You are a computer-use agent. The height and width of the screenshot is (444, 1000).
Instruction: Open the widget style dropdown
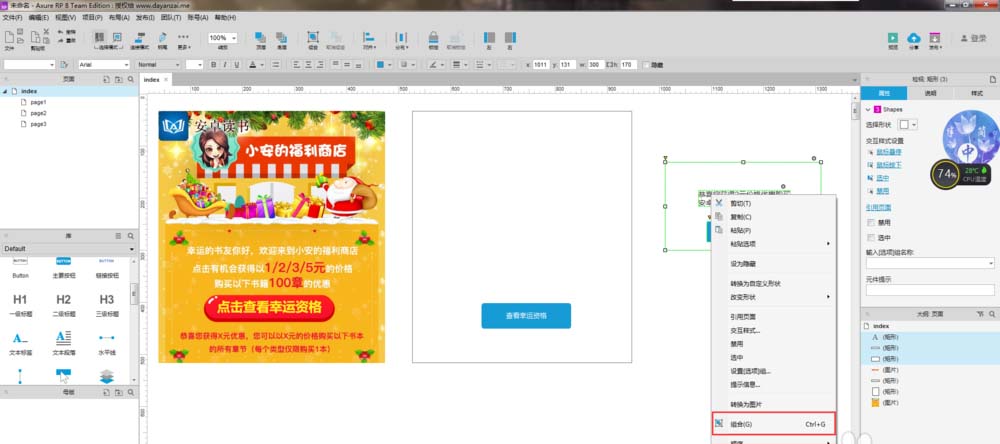[29, 64]
